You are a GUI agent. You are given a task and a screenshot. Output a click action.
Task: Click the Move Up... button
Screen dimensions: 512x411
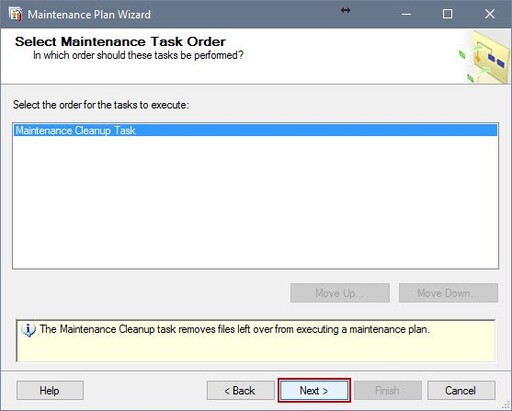click(340, 293)
